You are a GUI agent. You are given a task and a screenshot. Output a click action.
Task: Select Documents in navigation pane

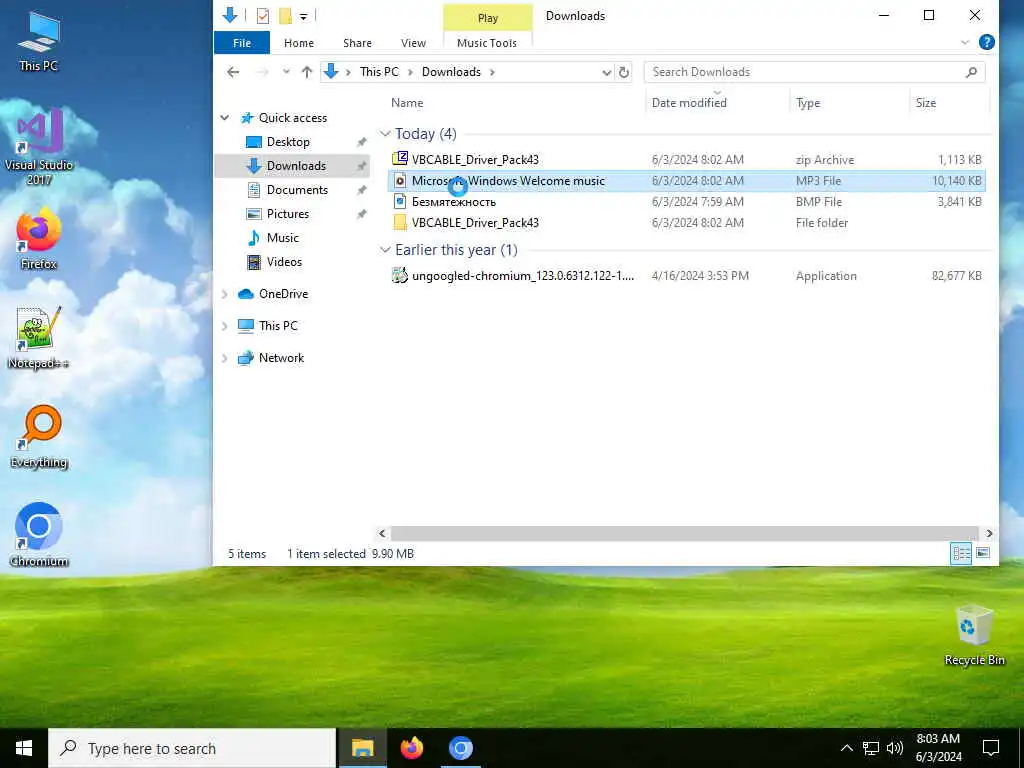[297, 190]
